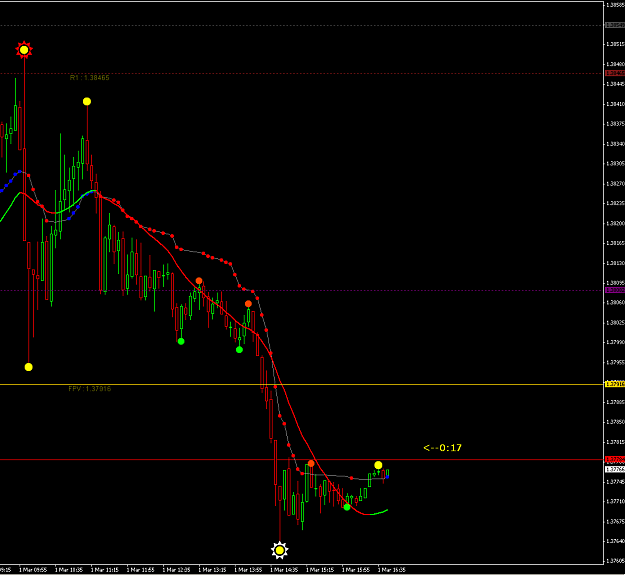Select the yellow 1.37916 price tag on the axis
The height and width of the screenshot is (575, 625).
(615, 384)
